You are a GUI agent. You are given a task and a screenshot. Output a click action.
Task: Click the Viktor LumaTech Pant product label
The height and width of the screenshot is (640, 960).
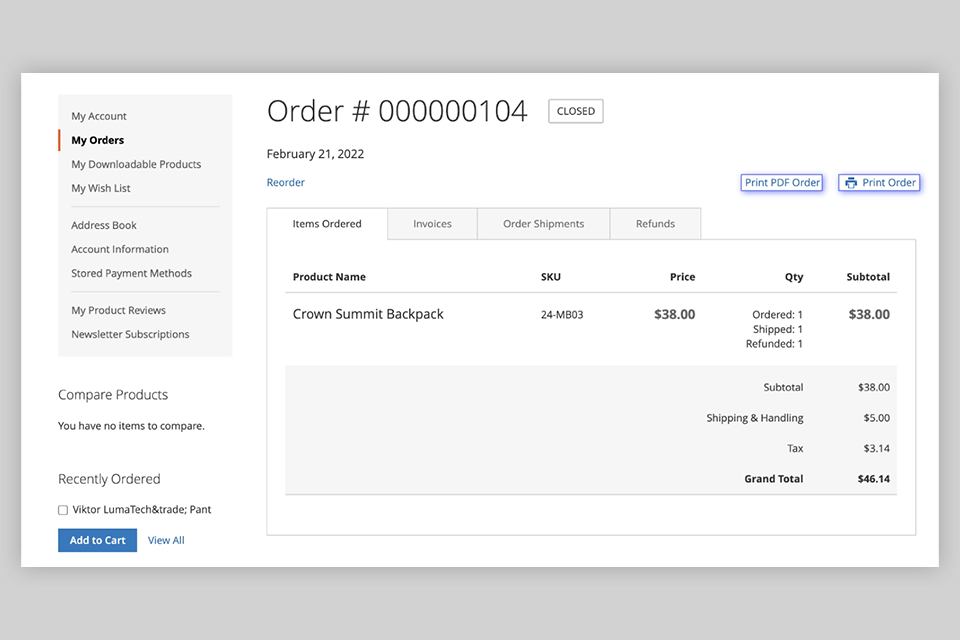pos(141,509)
